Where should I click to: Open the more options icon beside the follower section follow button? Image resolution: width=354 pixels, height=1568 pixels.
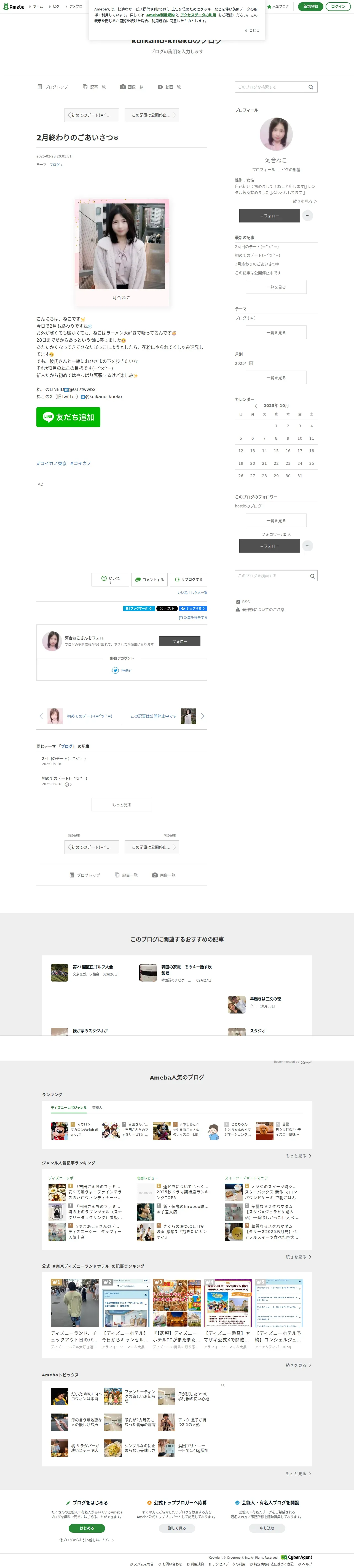point(308,546)
